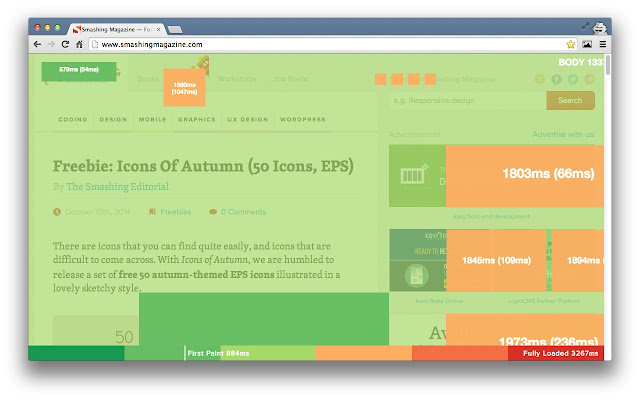Click the green ad thumbnail above 'Easy front-end development'
640x400 pixels.
tap(418, 176)
